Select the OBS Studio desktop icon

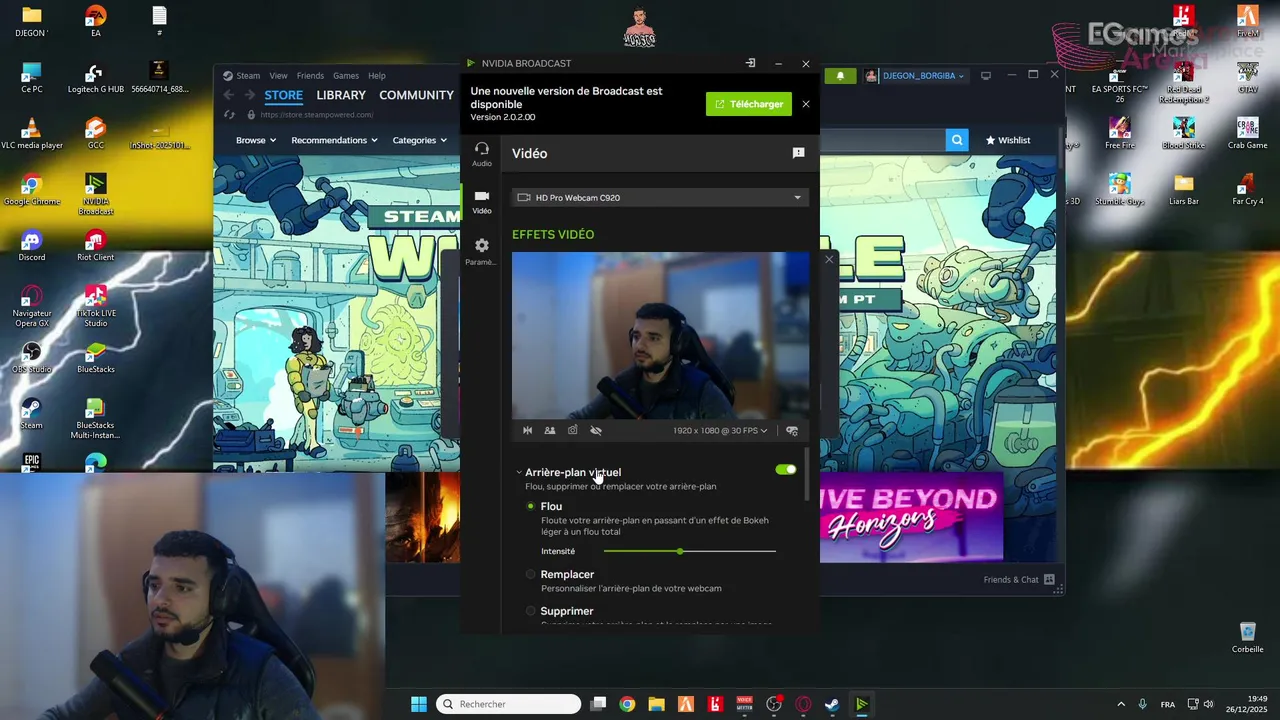coord(31,358)
